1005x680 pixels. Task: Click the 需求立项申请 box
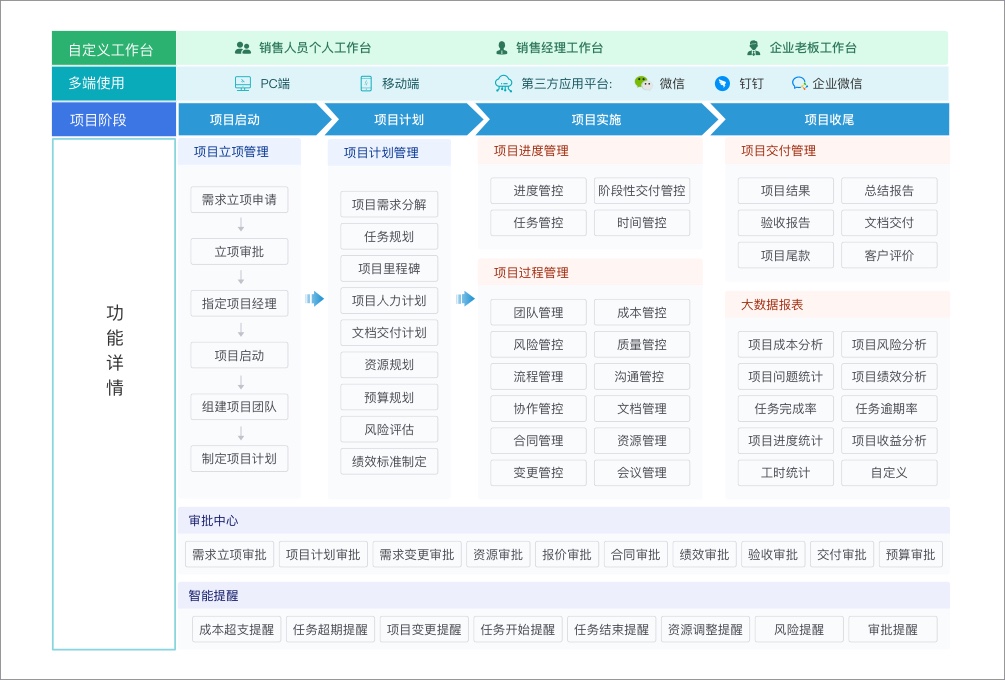(x=239, y=200)
